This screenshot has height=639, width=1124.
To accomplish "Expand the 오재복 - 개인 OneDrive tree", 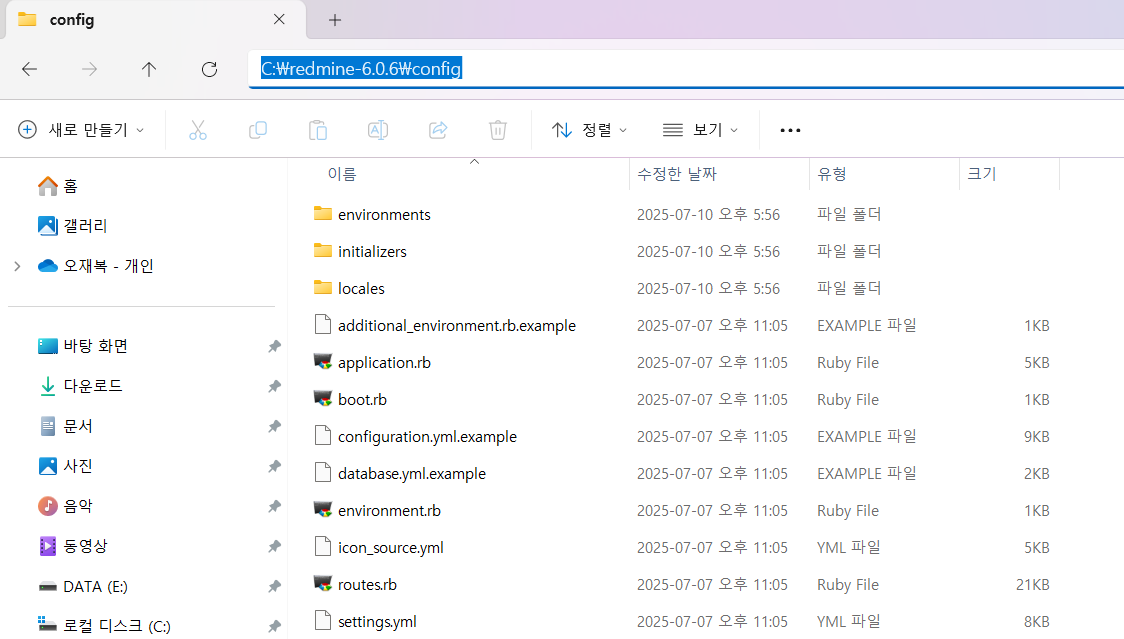I will pos(17,266).
